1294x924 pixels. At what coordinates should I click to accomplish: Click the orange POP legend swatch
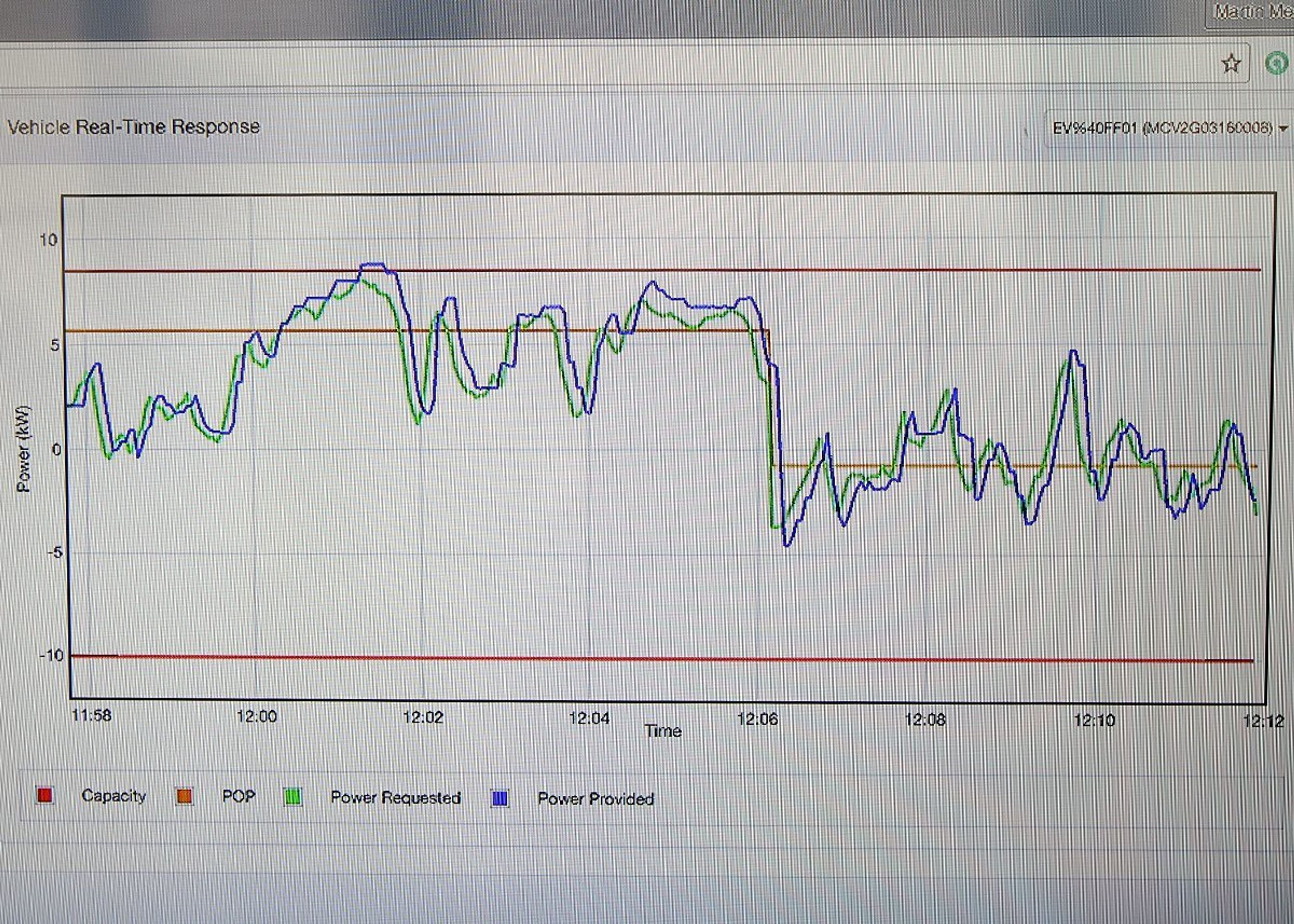pos(184,796)
